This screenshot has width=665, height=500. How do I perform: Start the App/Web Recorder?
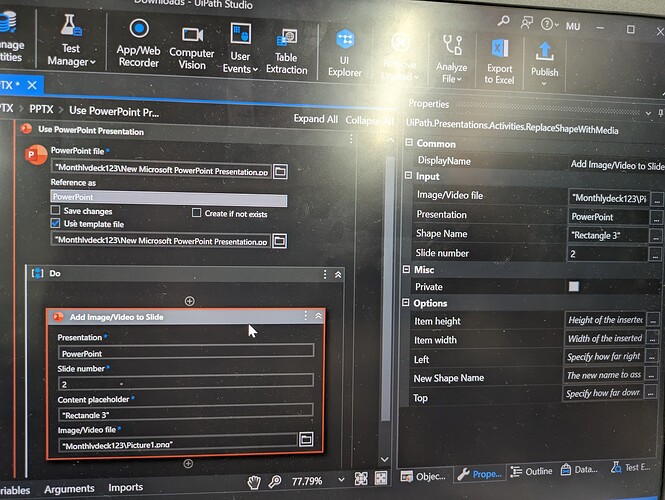[139, 43]
